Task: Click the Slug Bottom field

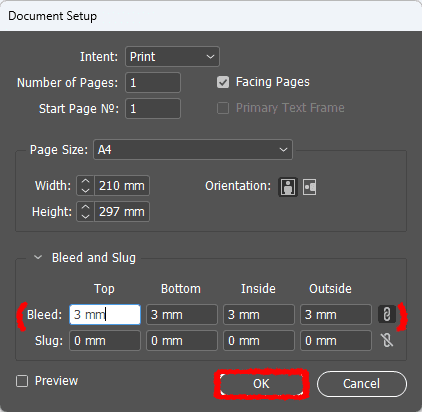Action: click(x=182, y=340)
